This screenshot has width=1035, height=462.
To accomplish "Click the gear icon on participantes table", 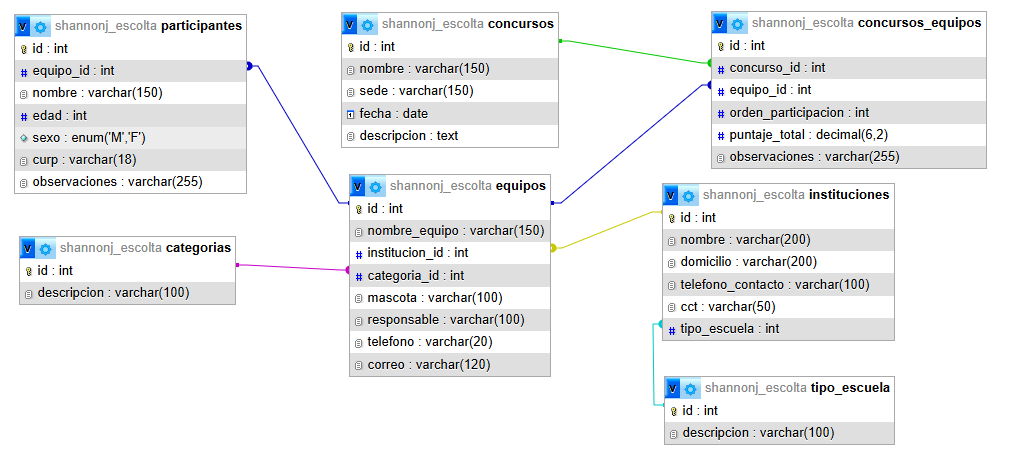I will tap(41, 26).
